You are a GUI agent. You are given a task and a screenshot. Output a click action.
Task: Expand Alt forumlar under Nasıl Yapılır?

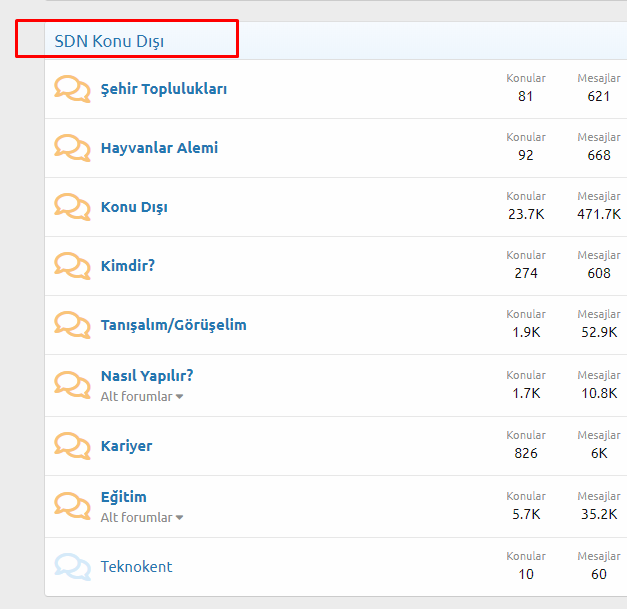(x=142, y=397)
